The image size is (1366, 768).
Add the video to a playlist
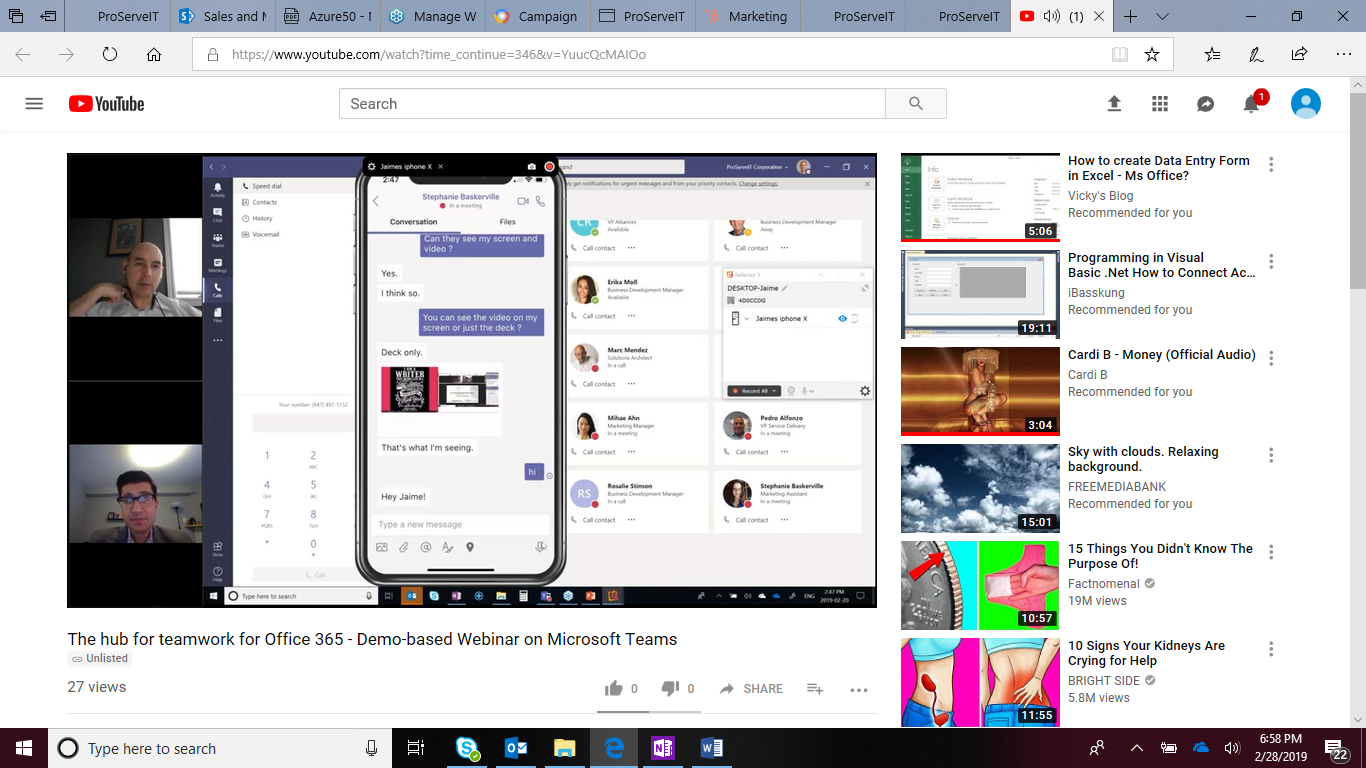pyautogui.click(x=815, y=690)
